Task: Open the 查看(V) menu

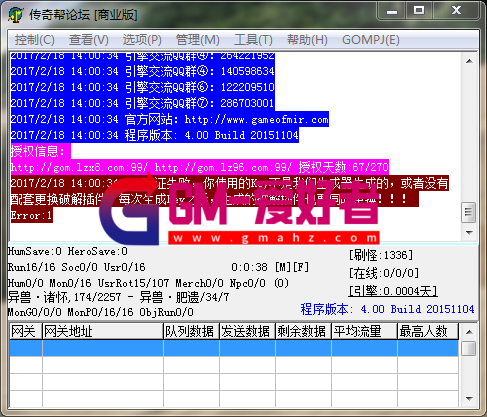Action: click(x=89, y=40)
